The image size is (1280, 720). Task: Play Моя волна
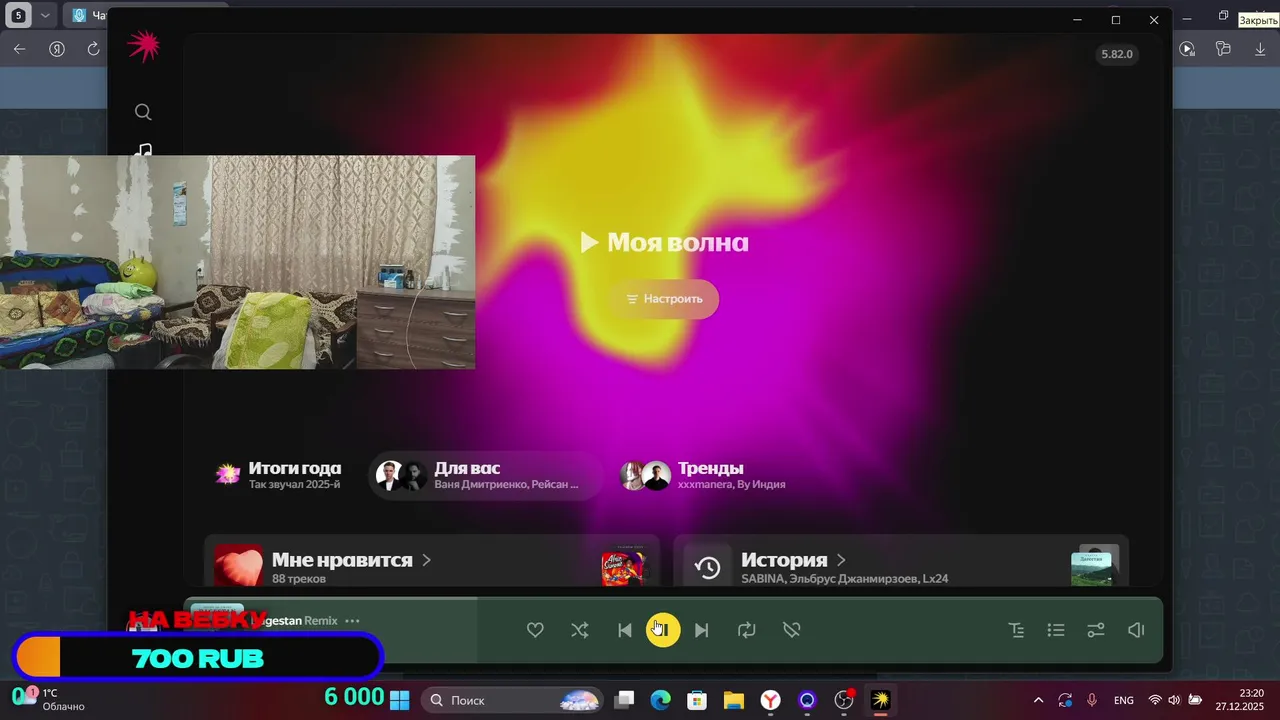pos(664,242)
